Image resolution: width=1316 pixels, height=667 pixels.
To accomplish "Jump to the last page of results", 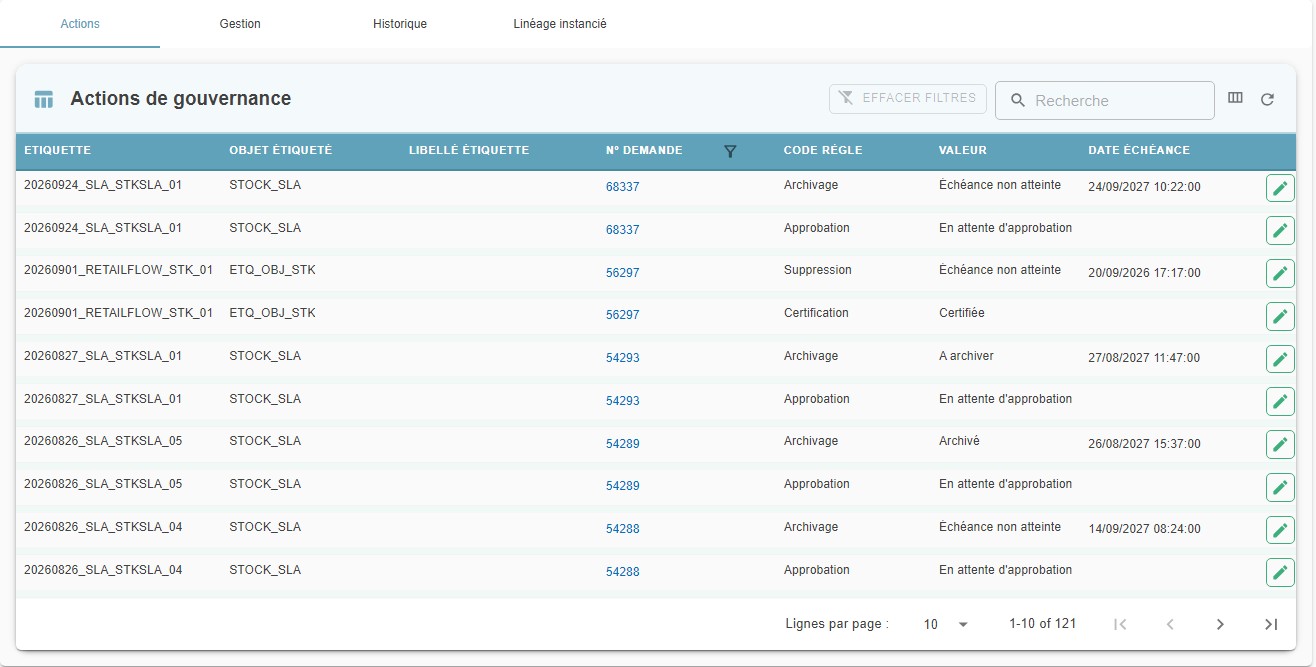I will (1271, 624).
